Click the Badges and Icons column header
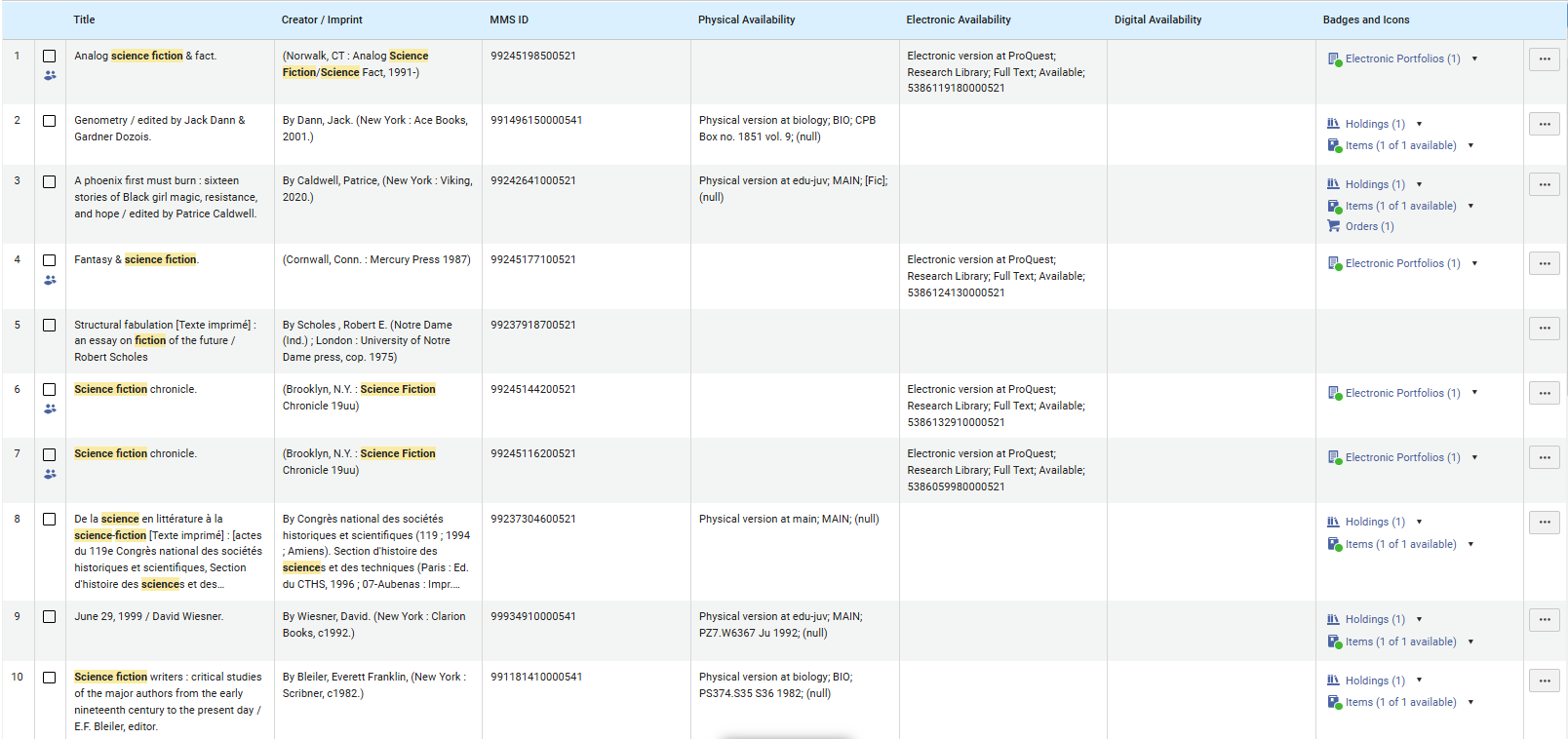Screen dimensions: 1568x739 pyautogui.click(x=1366, y=19)
